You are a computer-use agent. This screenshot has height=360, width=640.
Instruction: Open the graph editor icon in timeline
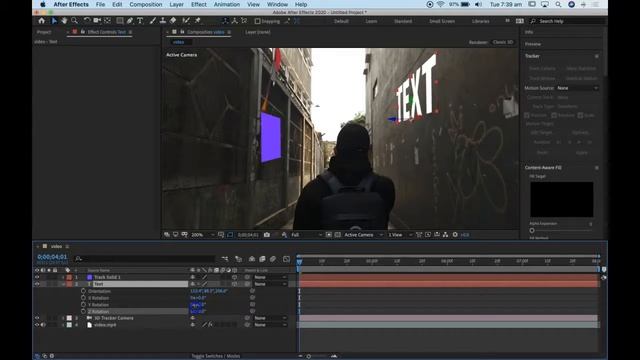pyautogui.click(x=287, y=259)
